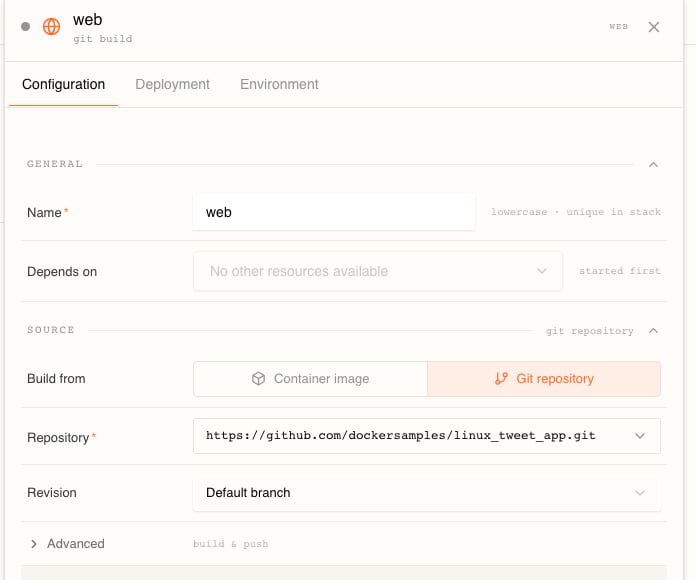Click the 'Repository' field label
696x580 pixels.
coord(58,438)
